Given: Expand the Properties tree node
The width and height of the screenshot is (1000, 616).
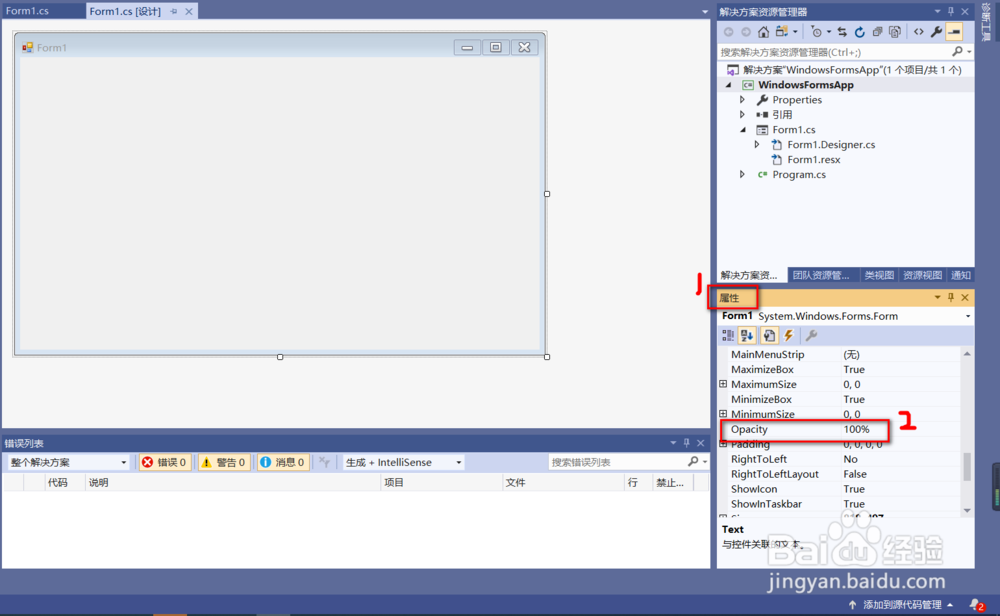Looking at the screenshot, I should point(742,99).
